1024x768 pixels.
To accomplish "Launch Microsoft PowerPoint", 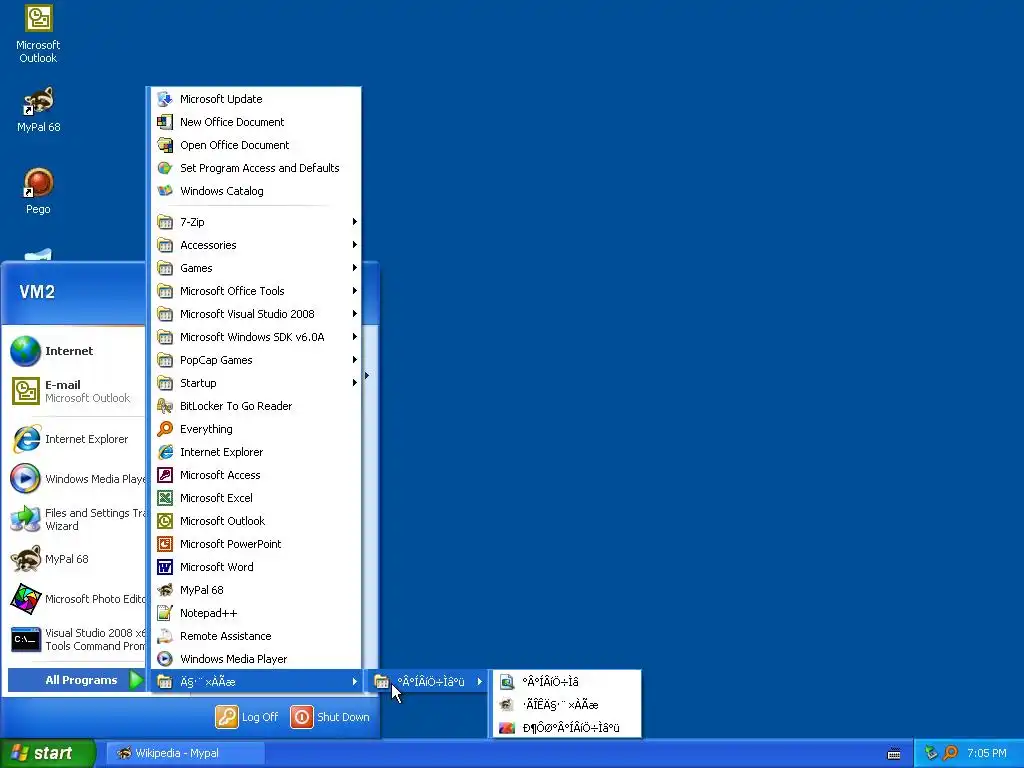I will pos(256,544).
